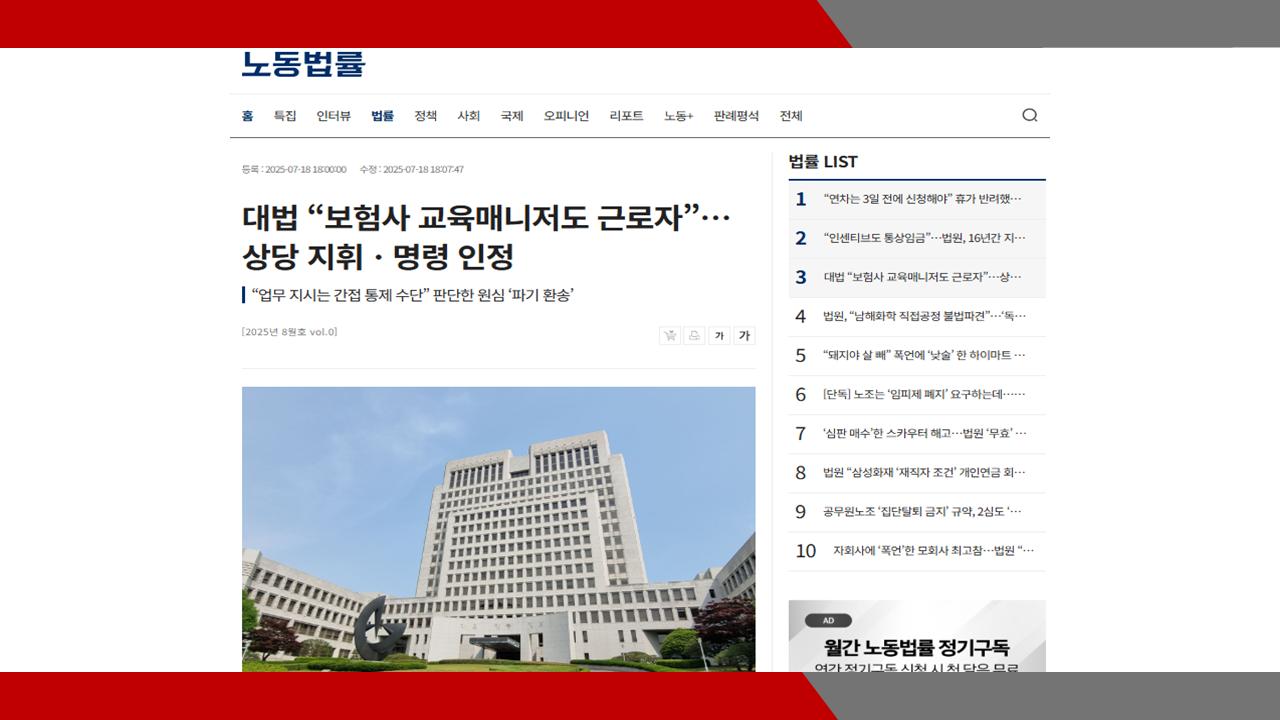Open the 오피니언 section
1280x720 pixels.
coord(567,116)
